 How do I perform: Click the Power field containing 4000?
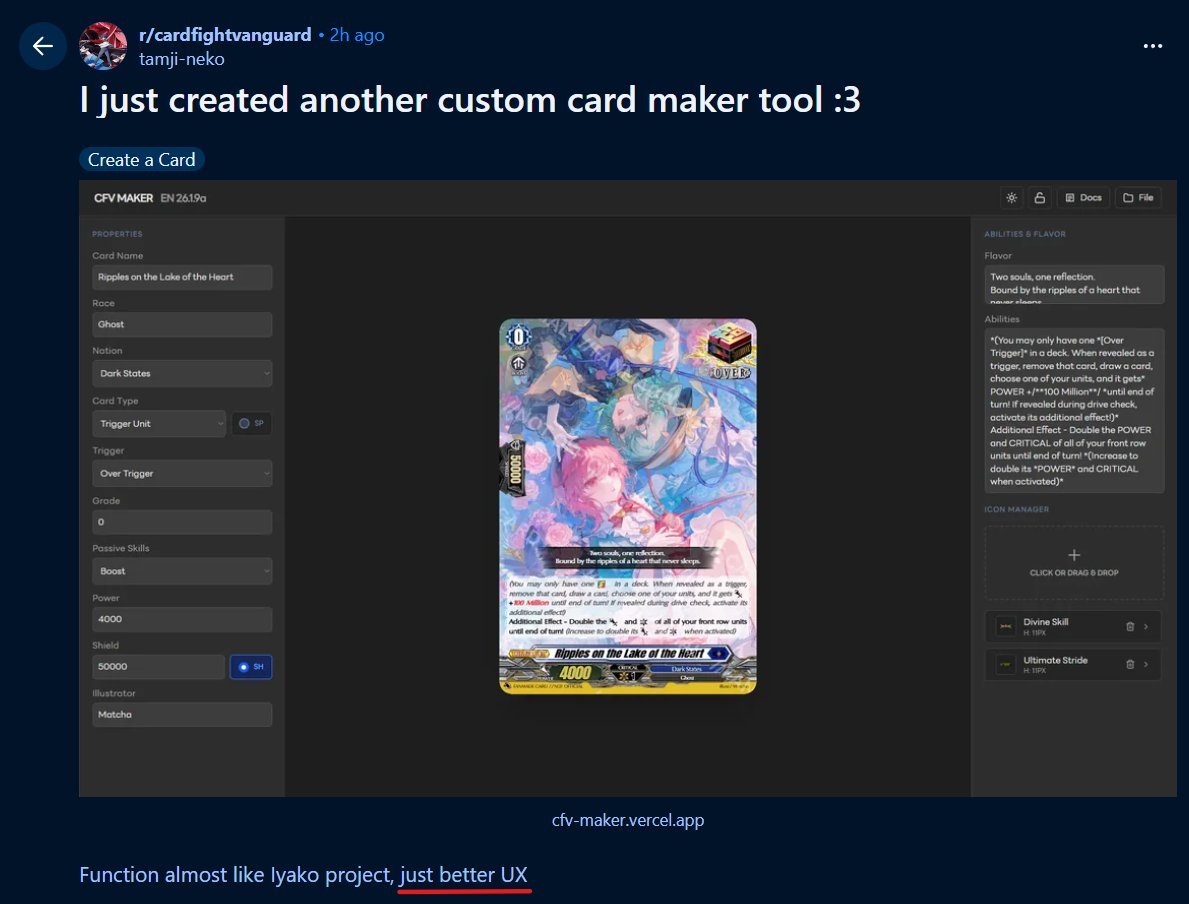(x=182, y=619)
